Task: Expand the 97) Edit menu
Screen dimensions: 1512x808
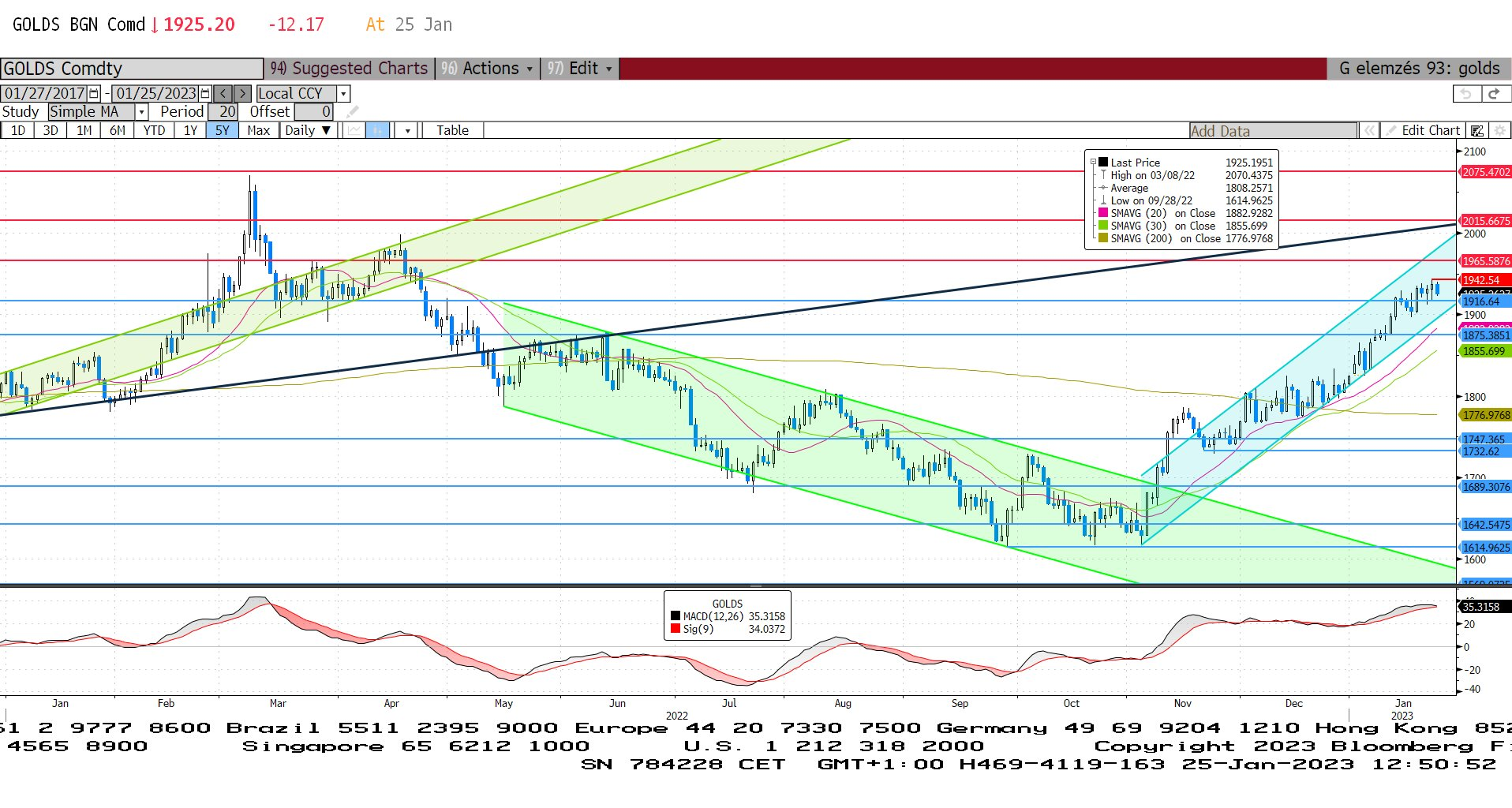Action: (580, 68)
